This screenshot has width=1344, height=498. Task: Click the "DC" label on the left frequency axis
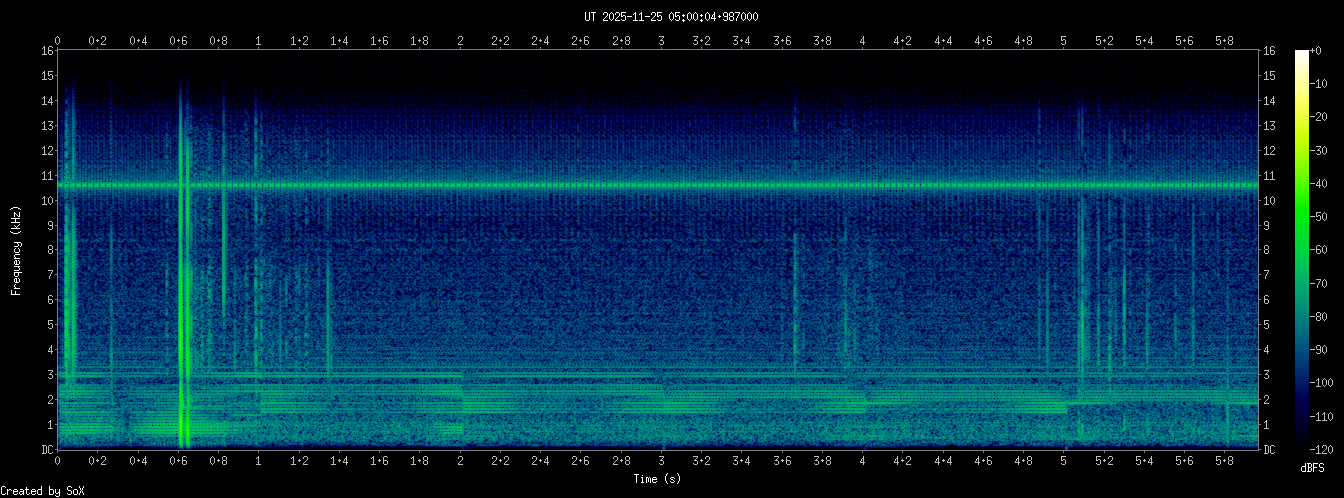click(46, 449)
